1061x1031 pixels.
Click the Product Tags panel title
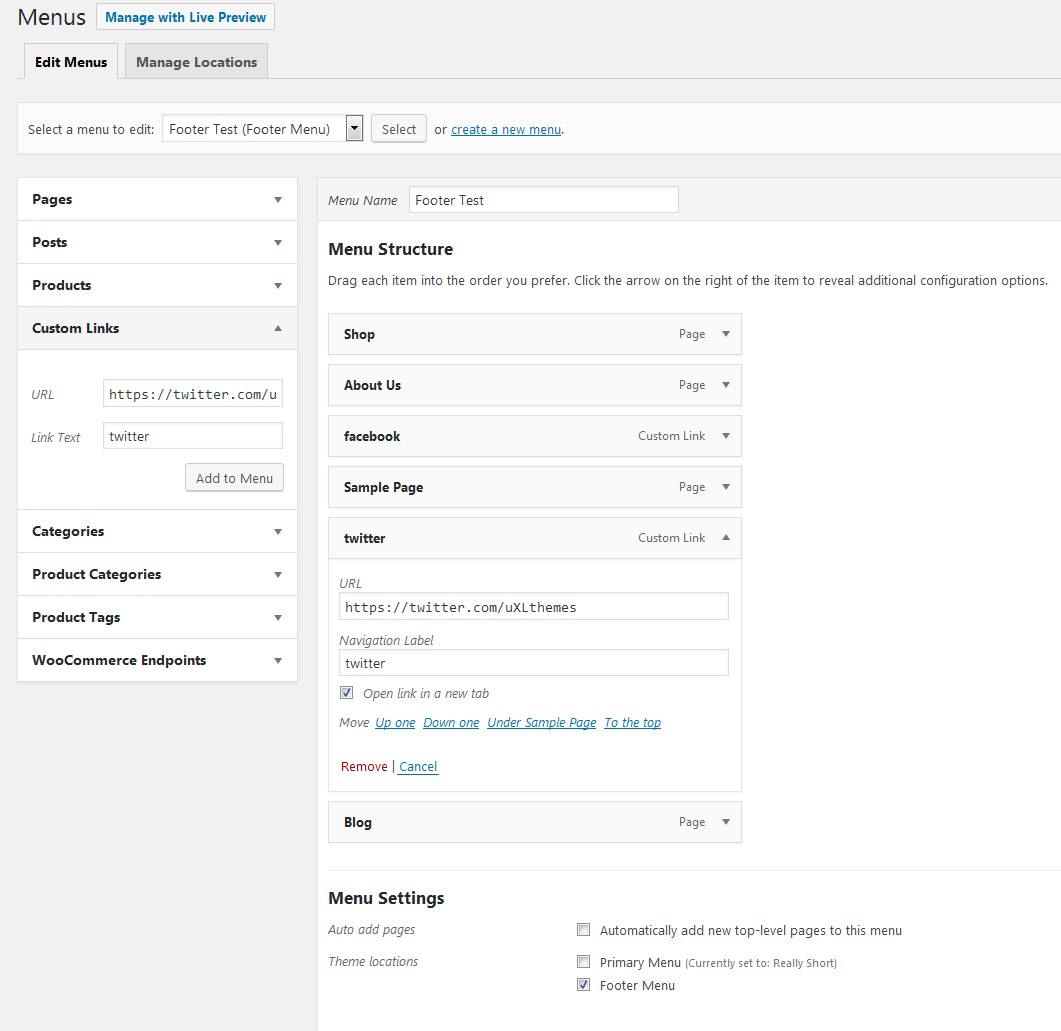click(x=76, y=618)
